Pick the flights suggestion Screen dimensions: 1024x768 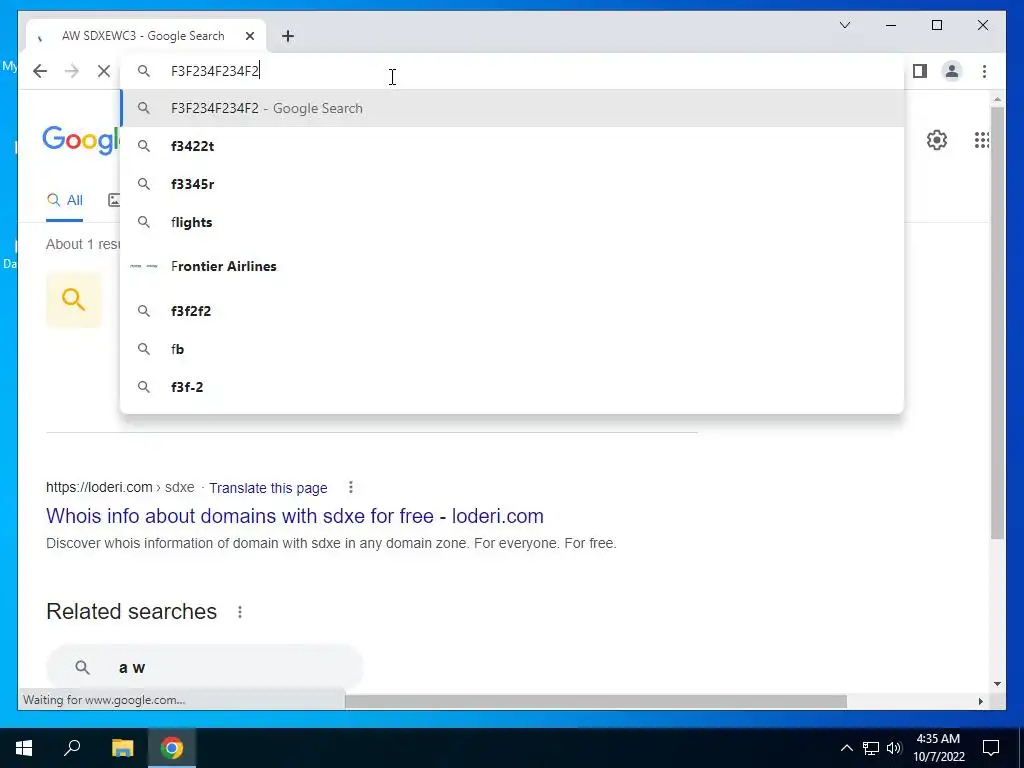513,222
